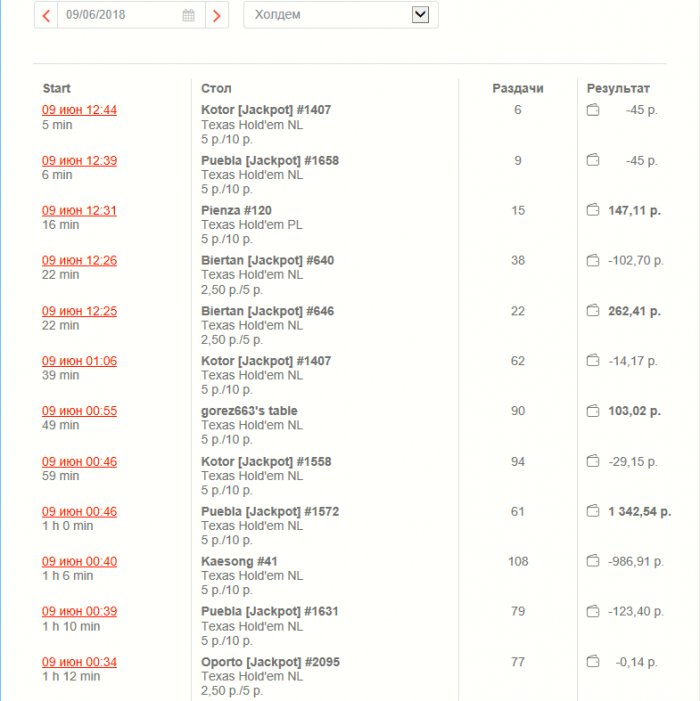Viewport: 700px width, 701px height.
Task: Click the wallet icon beside the 147,11 р. result
Action: pos(593,210)
